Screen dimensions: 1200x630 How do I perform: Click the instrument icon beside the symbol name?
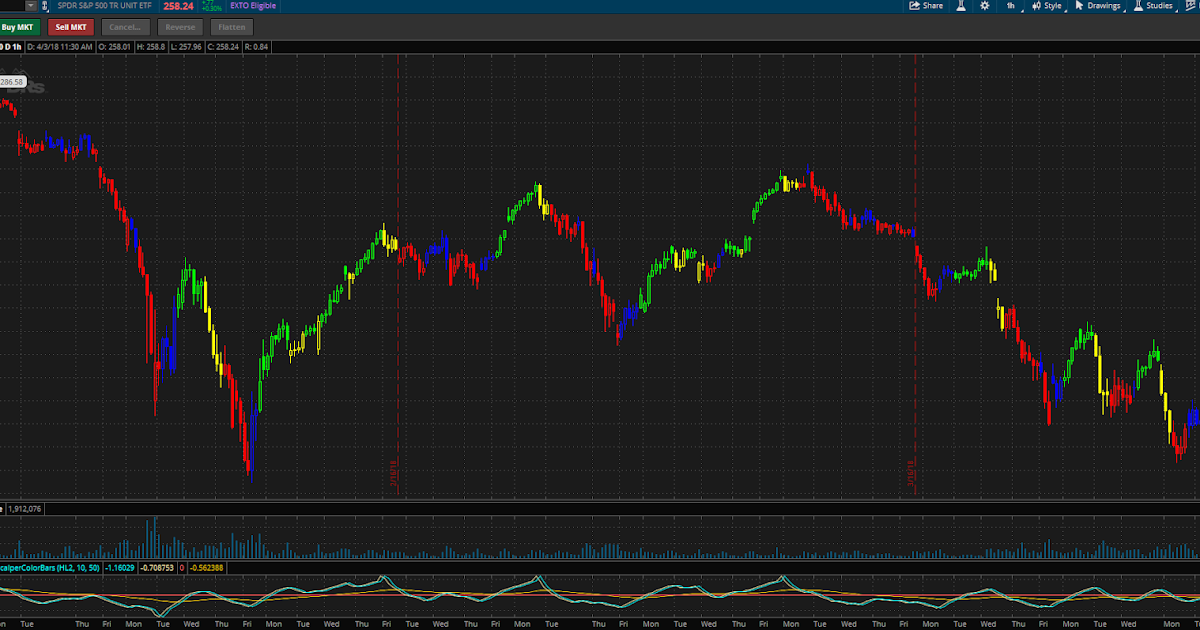pyautogui.click(x=47, y=6)
